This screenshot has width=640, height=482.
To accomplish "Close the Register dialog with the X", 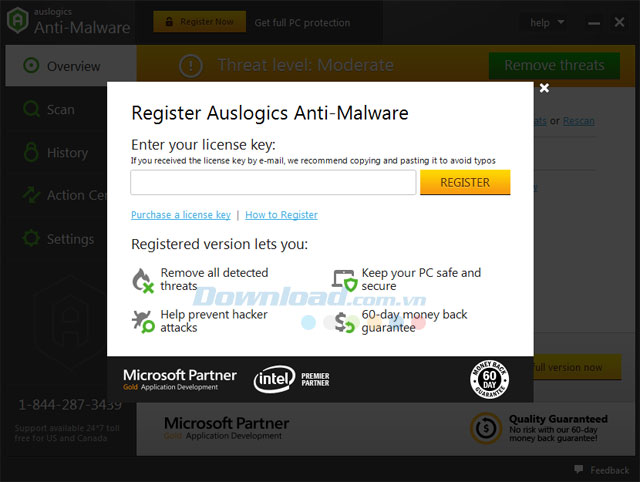I will (x=544, y=88).
